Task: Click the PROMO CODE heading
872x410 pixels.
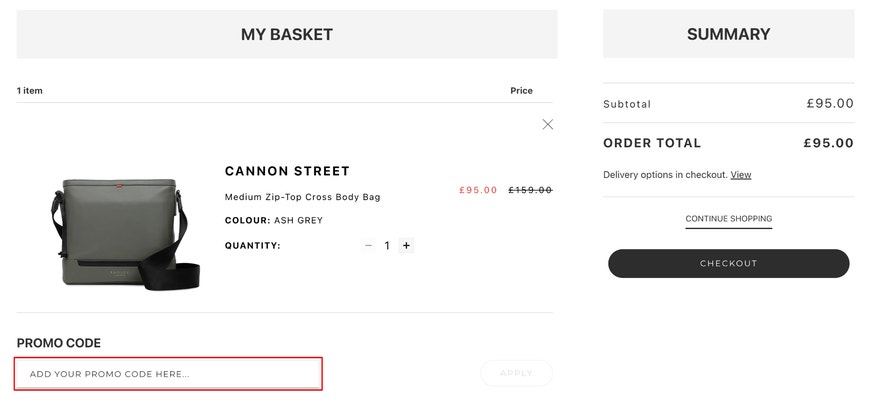Action: click(59, 343)
